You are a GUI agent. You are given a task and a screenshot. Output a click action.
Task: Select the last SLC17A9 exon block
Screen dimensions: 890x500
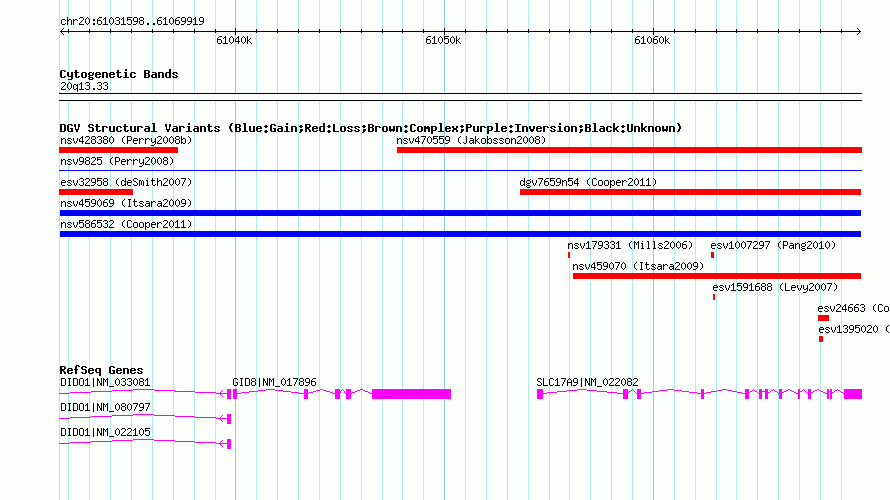(x=853, y=394)
